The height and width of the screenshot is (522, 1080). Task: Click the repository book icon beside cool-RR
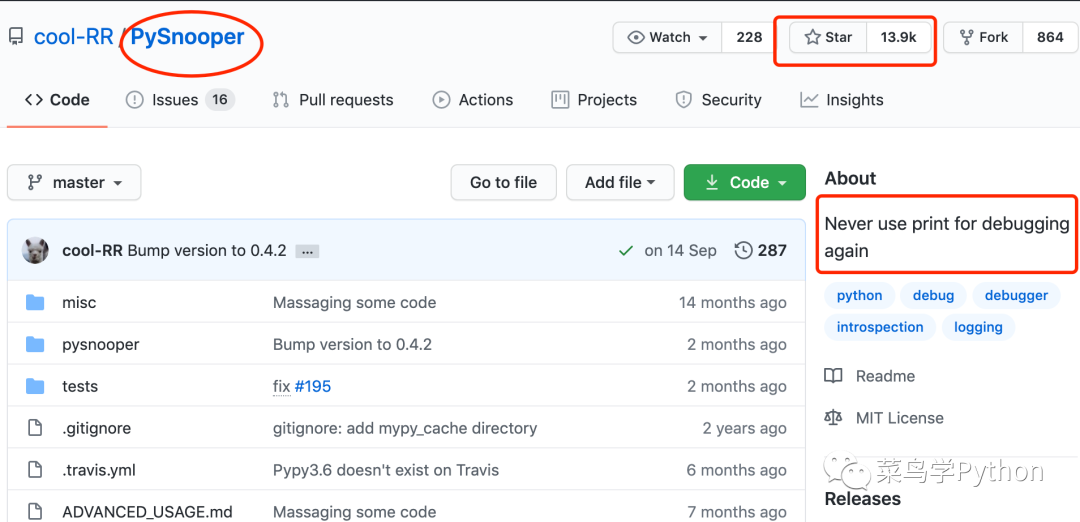point(15,36)
